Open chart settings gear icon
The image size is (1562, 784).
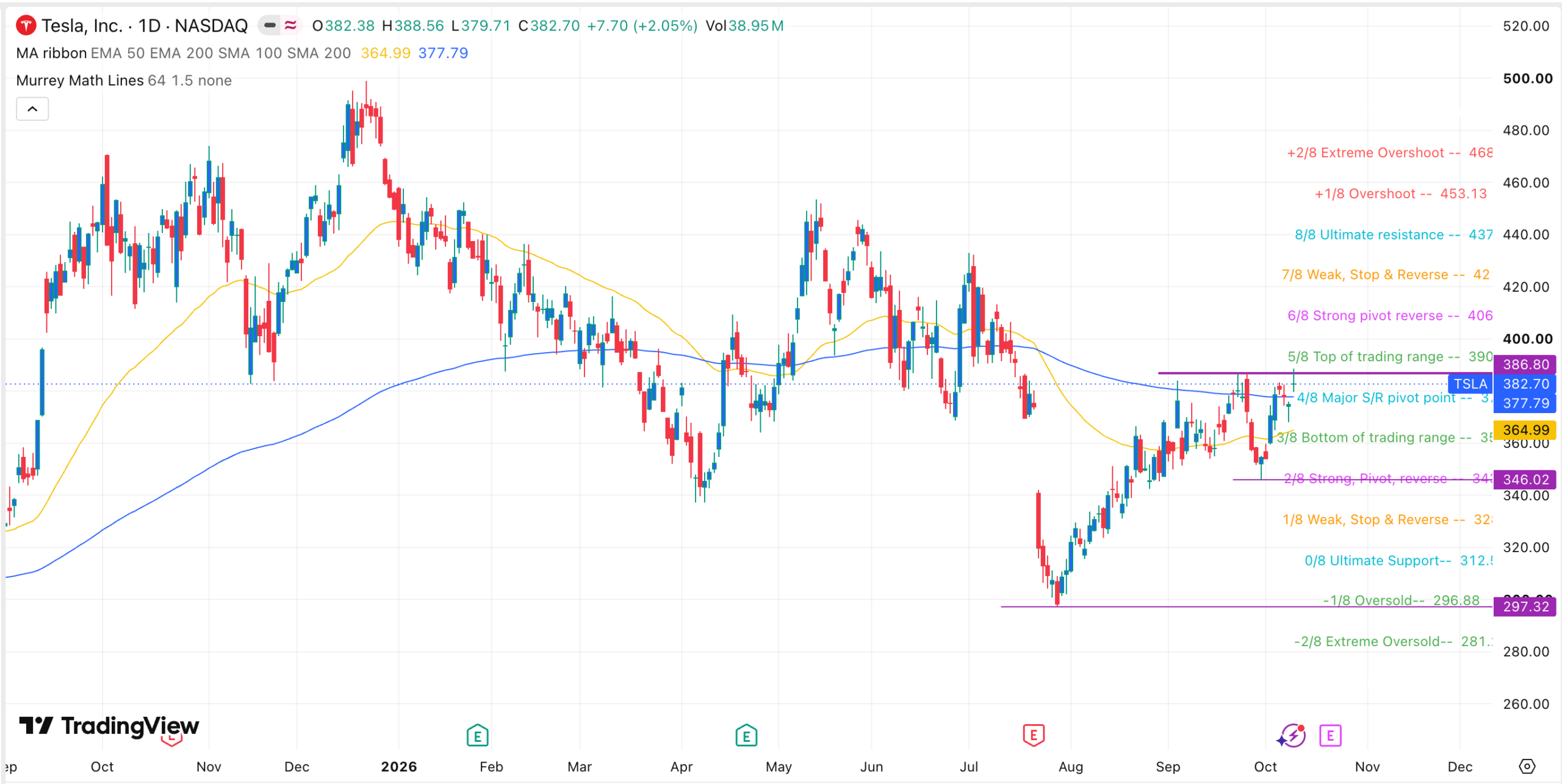click(1527, 766)
